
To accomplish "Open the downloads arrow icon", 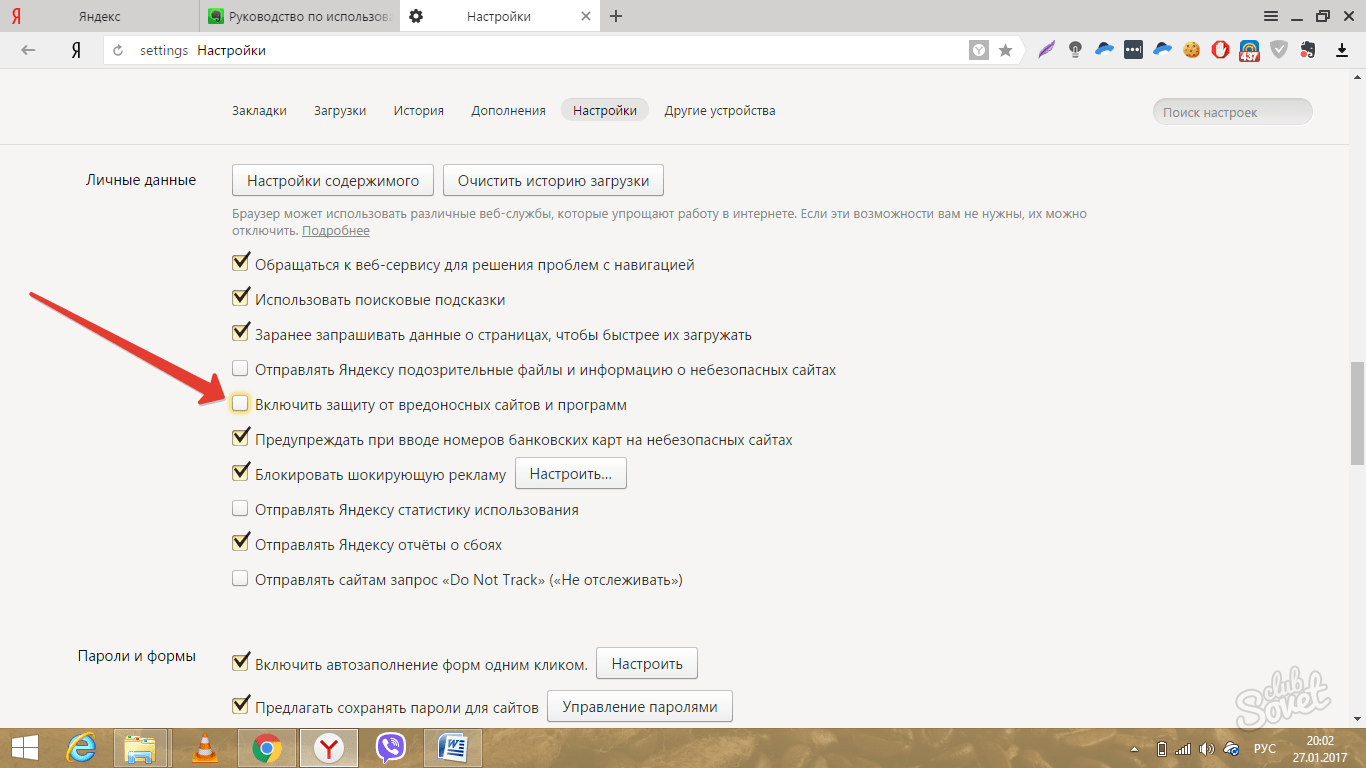I will point(1343,50).
